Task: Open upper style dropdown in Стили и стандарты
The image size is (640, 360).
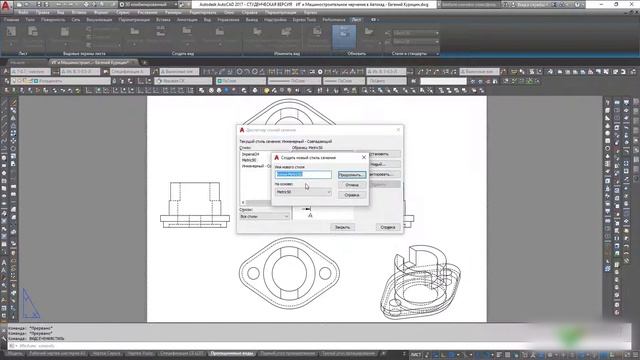Action: [416, 33]
